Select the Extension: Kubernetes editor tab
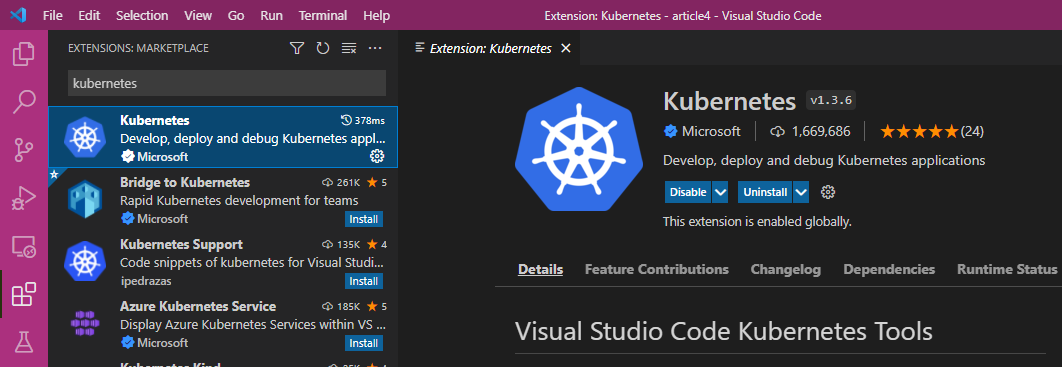1062x367 pixels. (489, 48)
